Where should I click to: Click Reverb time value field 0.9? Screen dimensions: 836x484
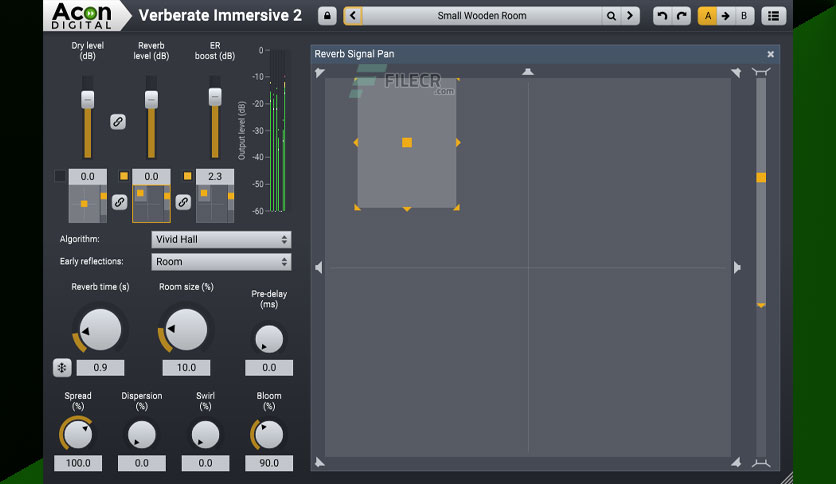100,367
